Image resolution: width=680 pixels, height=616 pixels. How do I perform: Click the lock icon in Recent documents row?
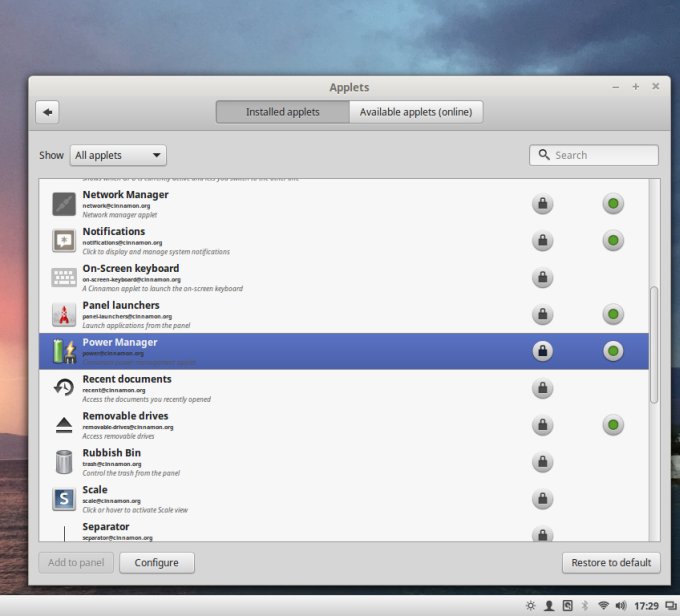pyautogui.click(x=543, y=388)
